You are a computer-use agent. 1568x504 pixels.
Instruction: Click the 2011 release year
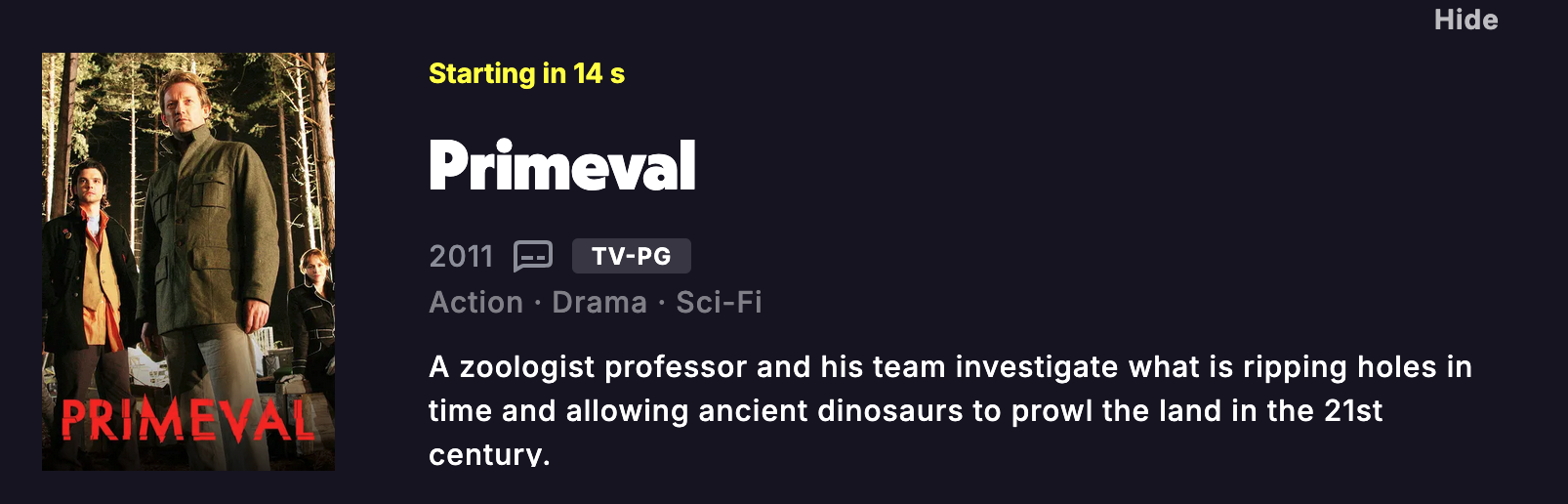pos(461,256)
